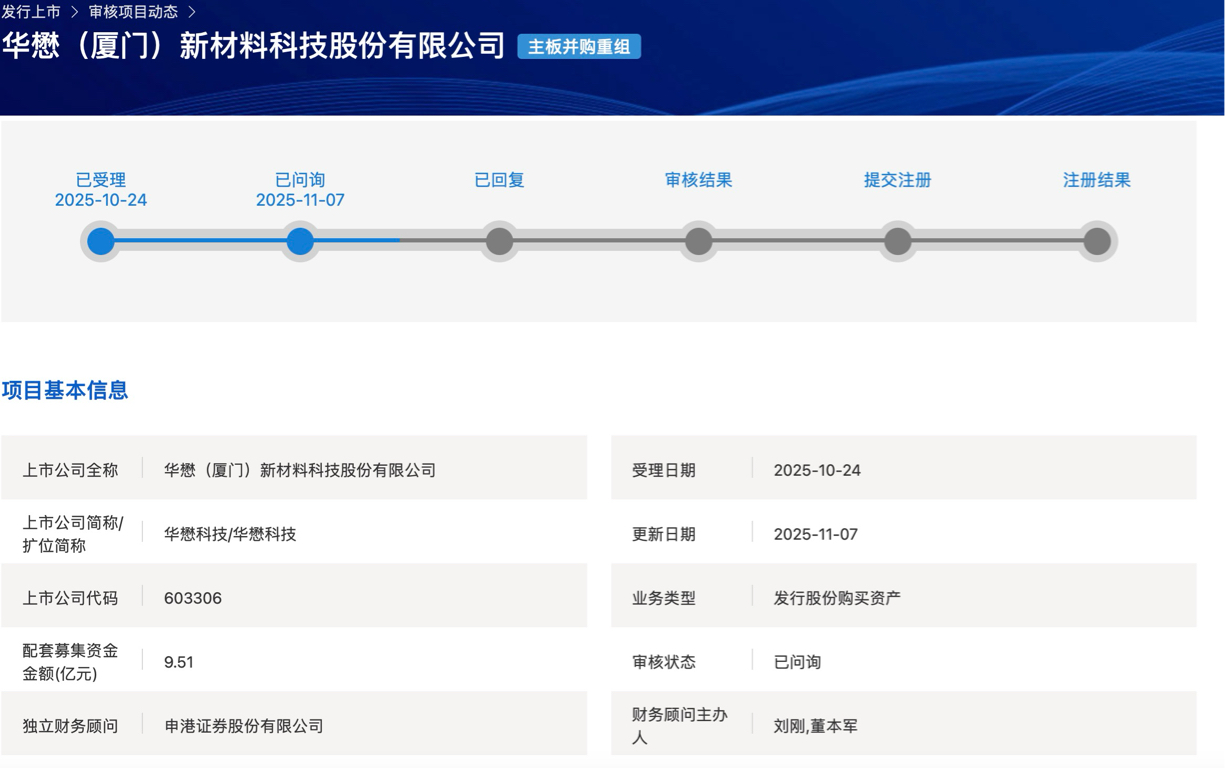Click the 独立财务顾问 field label

[x=70, y=726]
